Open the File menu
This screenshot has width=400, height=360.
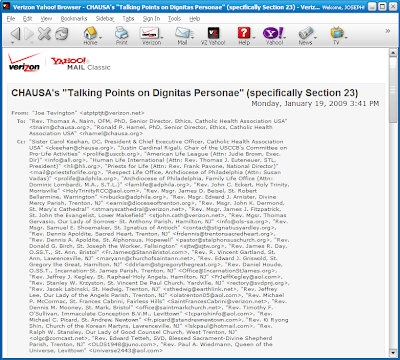coord(11,19)
